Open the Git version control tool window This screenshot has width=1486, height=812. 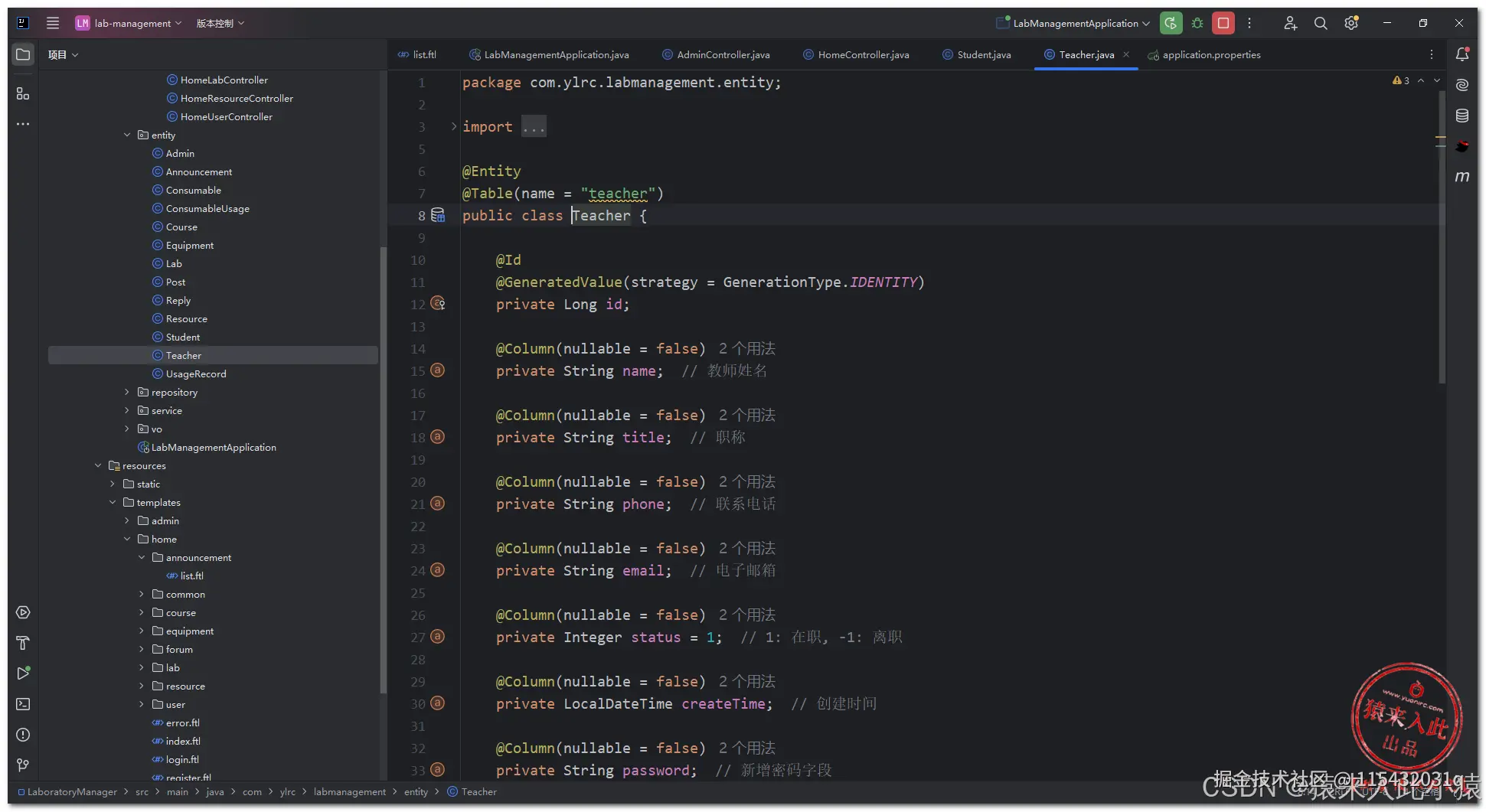[x=23, y=765]
